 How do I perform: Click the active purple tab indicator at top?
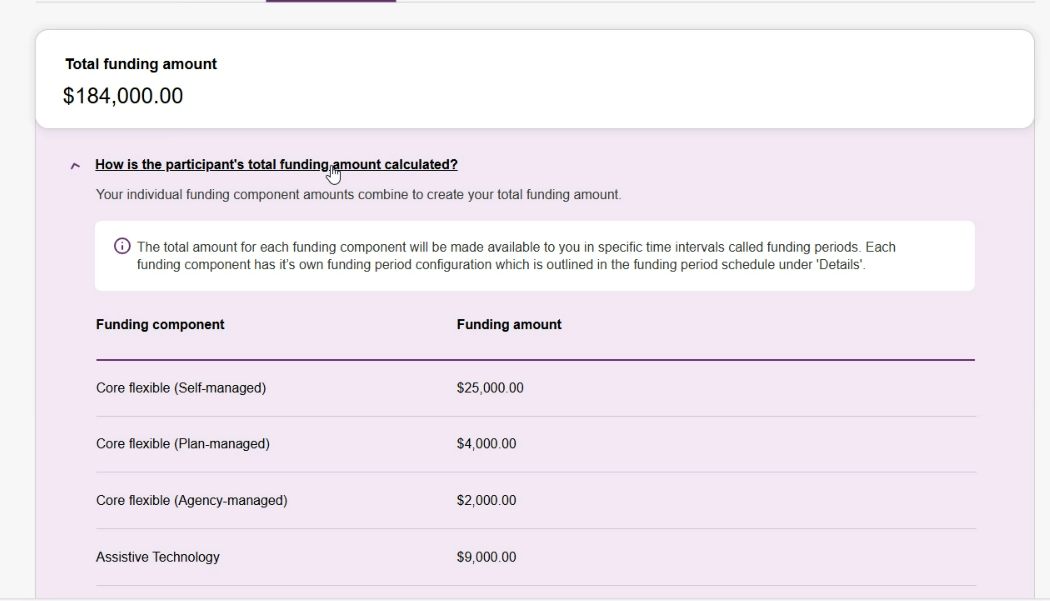(x=331, y=1)
